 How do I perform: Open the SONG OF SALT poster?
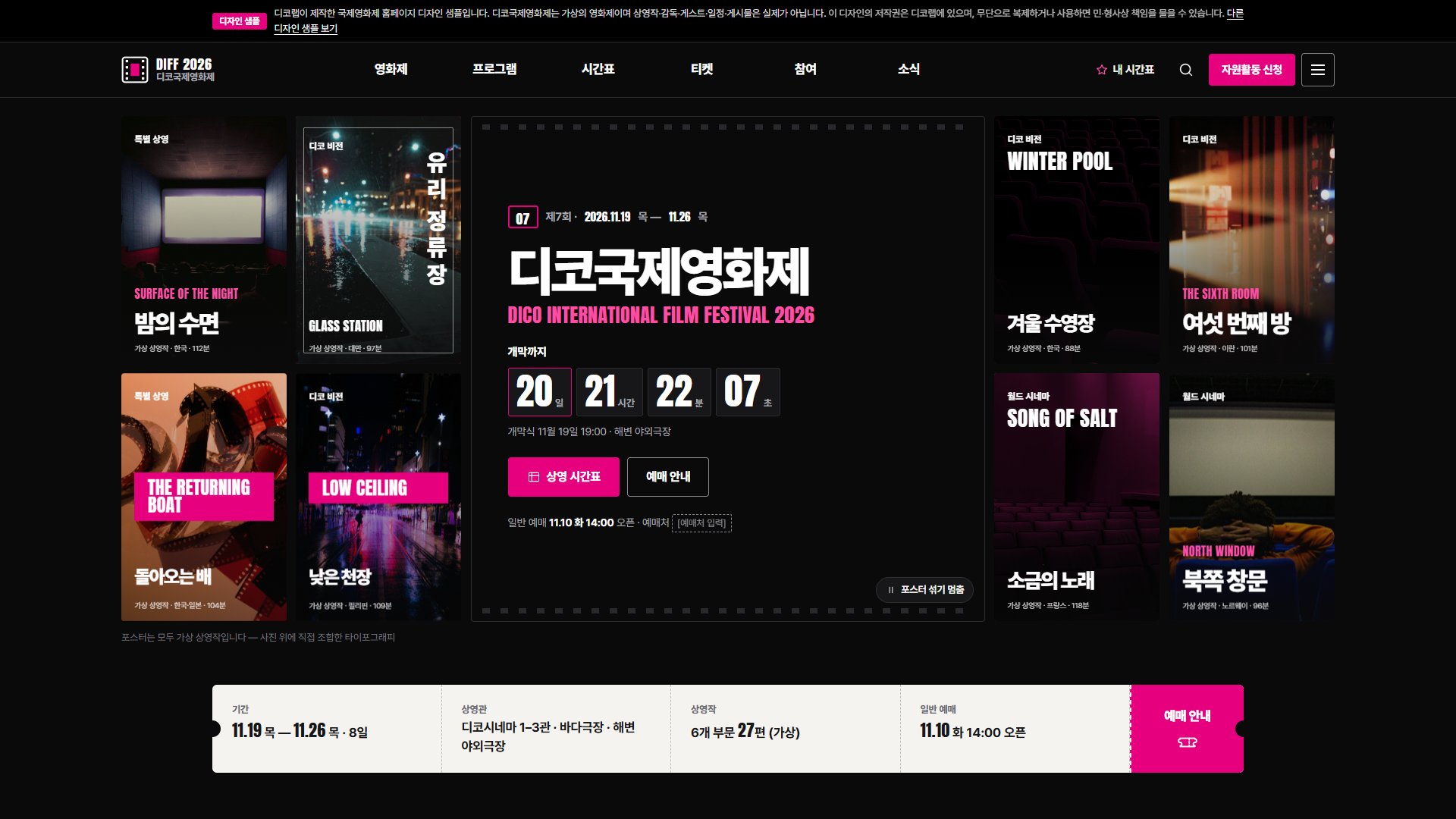point(1077,497)
